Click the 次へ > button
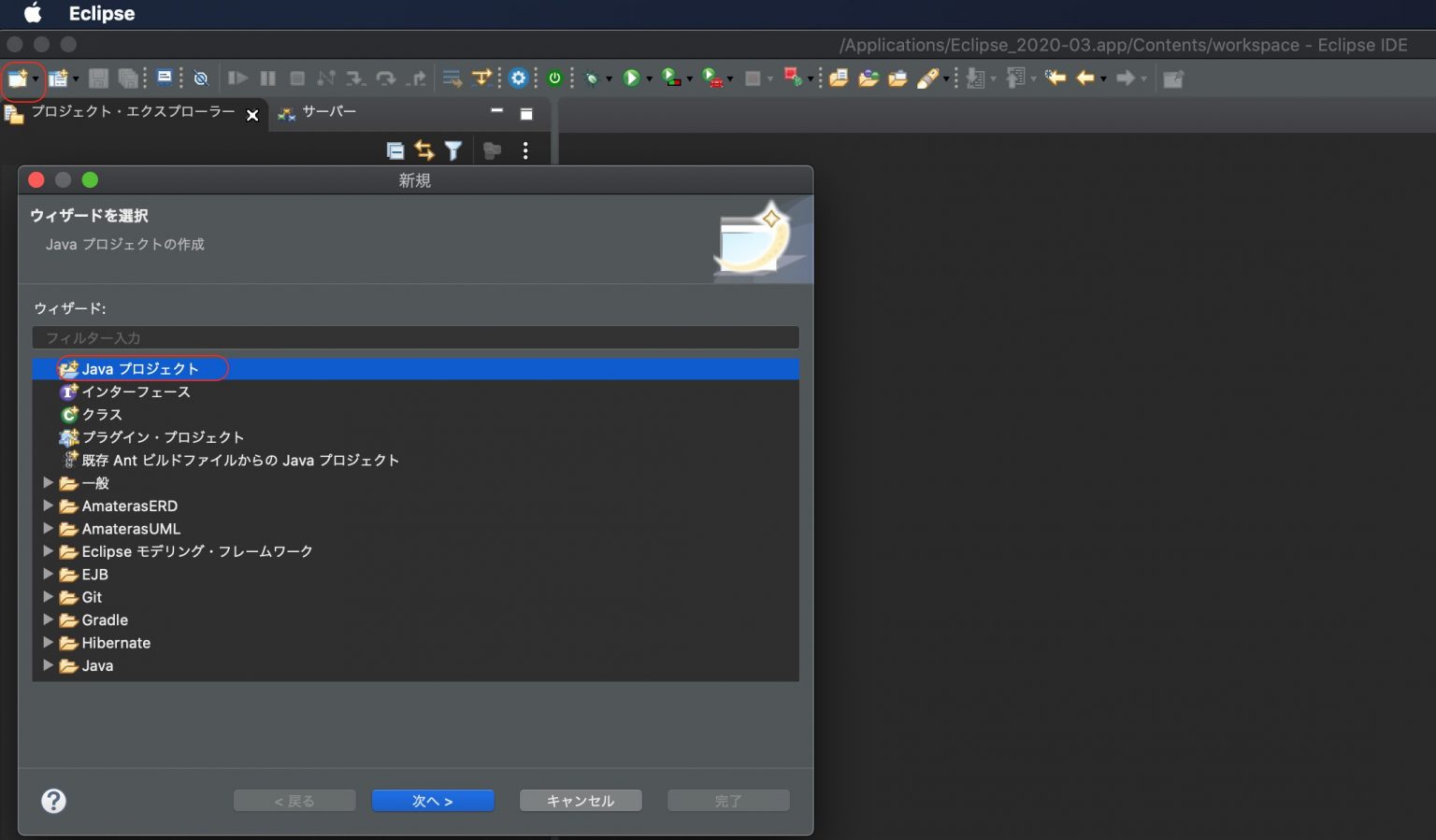The width and height of the screenshot is (1436, 840). [x=433, y=801]
